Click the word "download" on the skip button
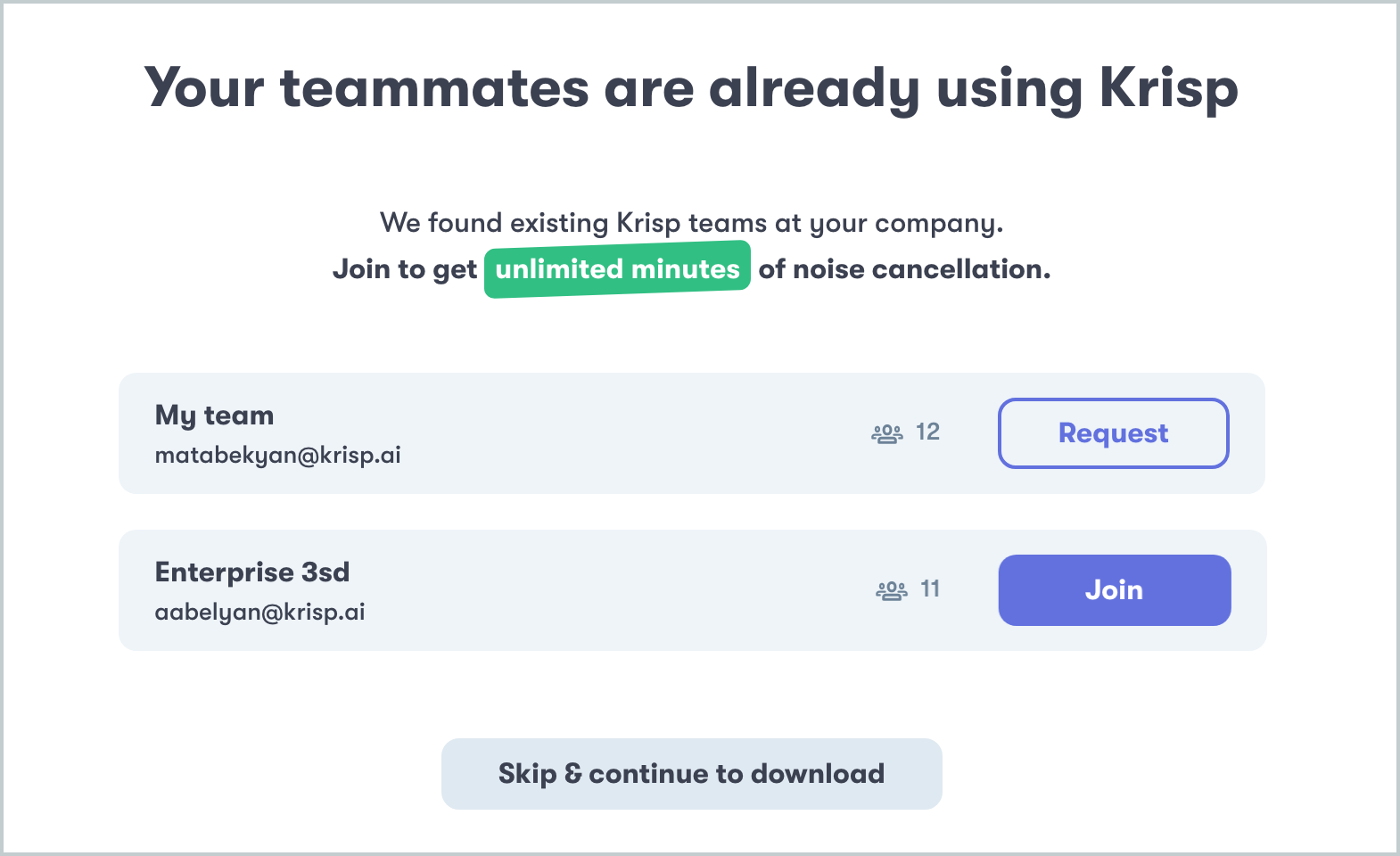1400x856 pixels. coord(818,774)
